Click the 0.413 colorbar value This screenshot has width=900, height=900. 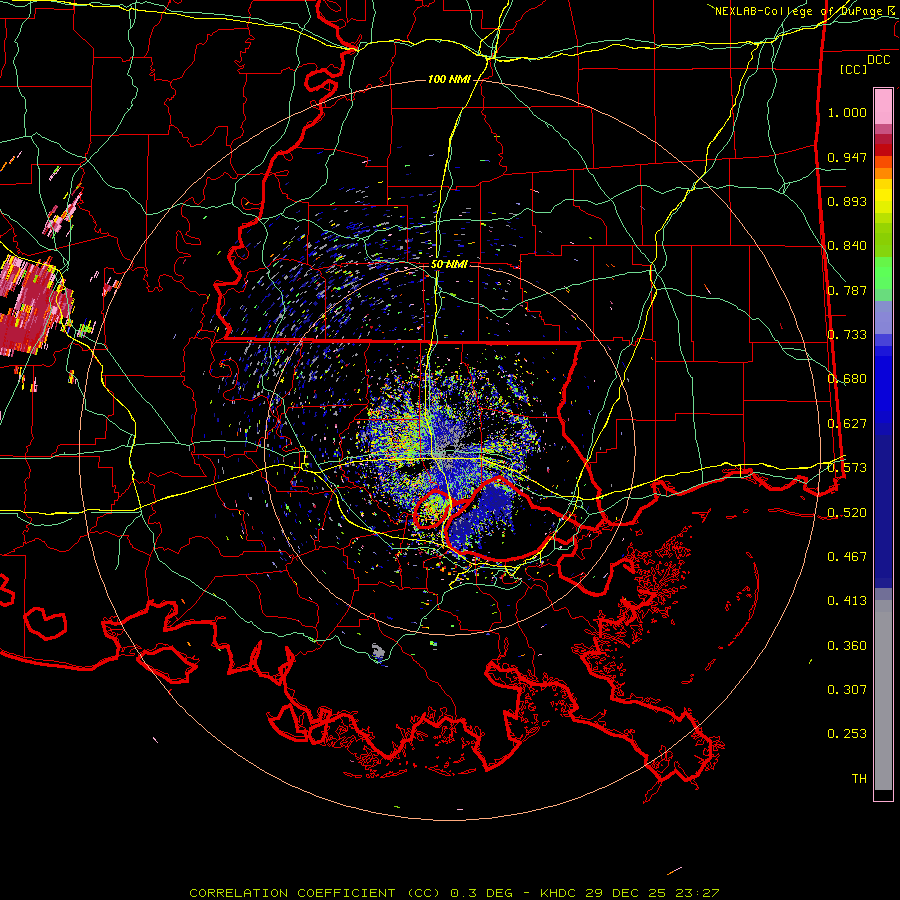(847, 601)
